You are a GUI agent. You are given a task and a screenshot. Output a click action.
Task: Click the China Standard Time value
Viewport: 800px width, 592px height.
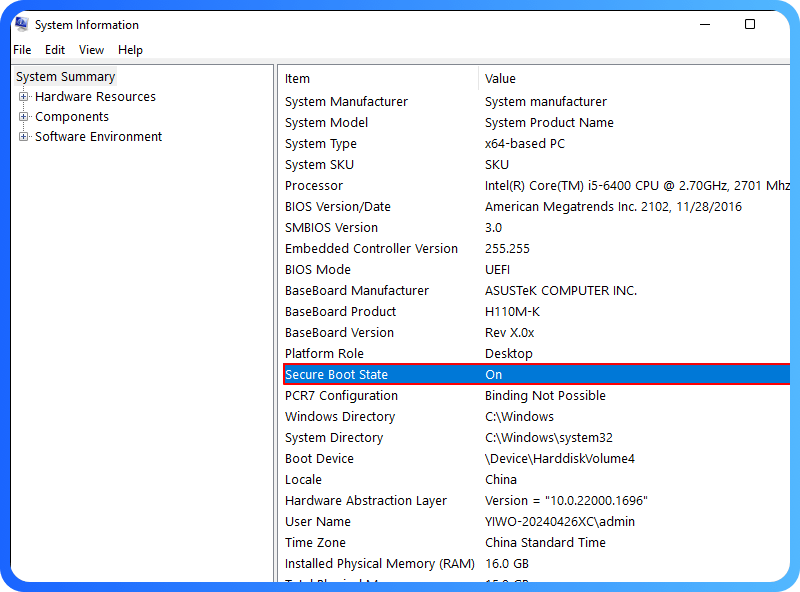(x=545, y=542)
